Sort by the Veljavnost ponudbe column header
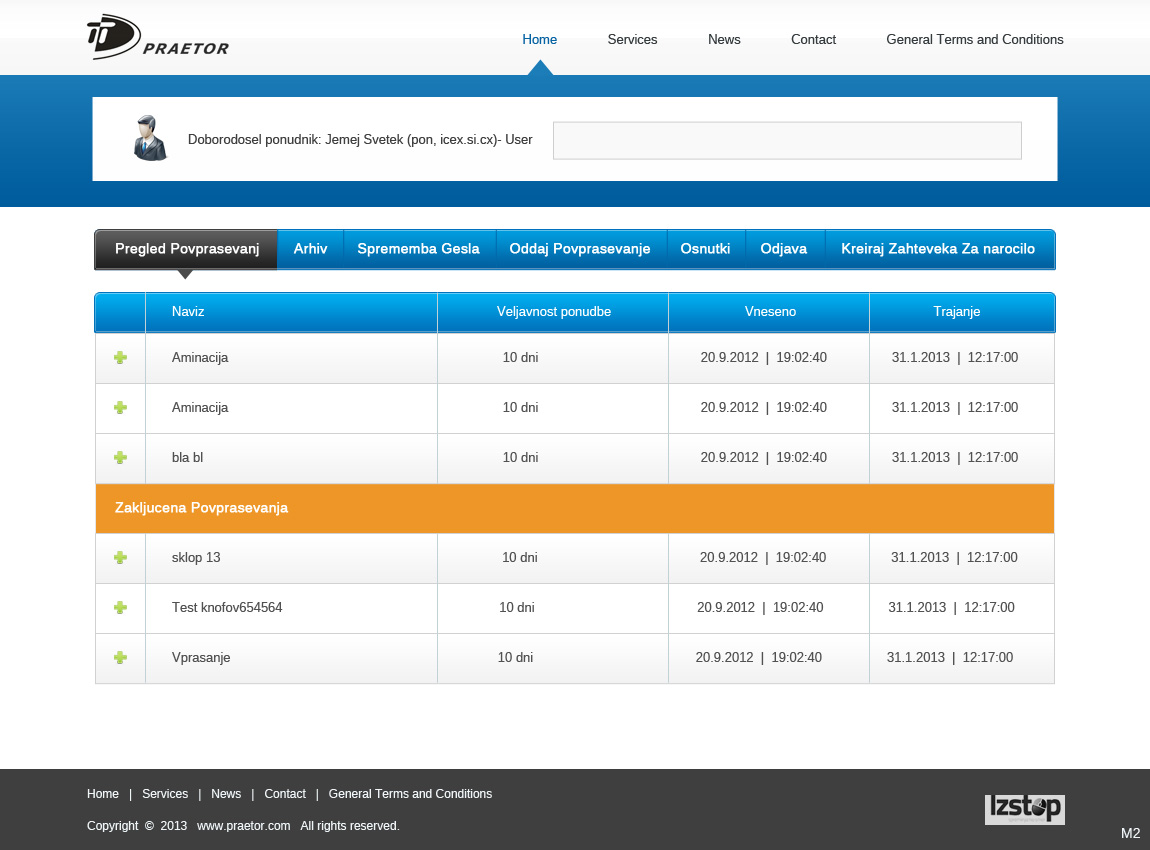 553,312
